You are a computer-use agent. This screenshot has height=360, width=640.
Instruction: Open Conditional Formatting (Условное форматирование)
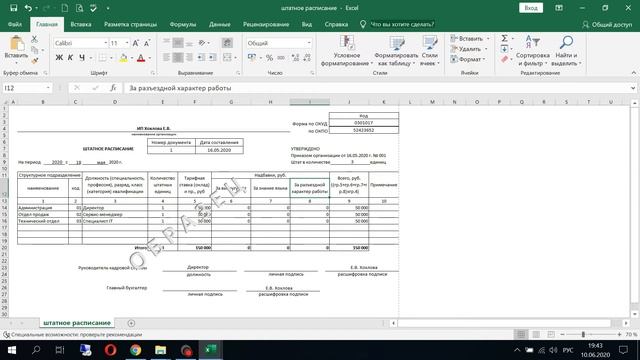click(347, 51)
